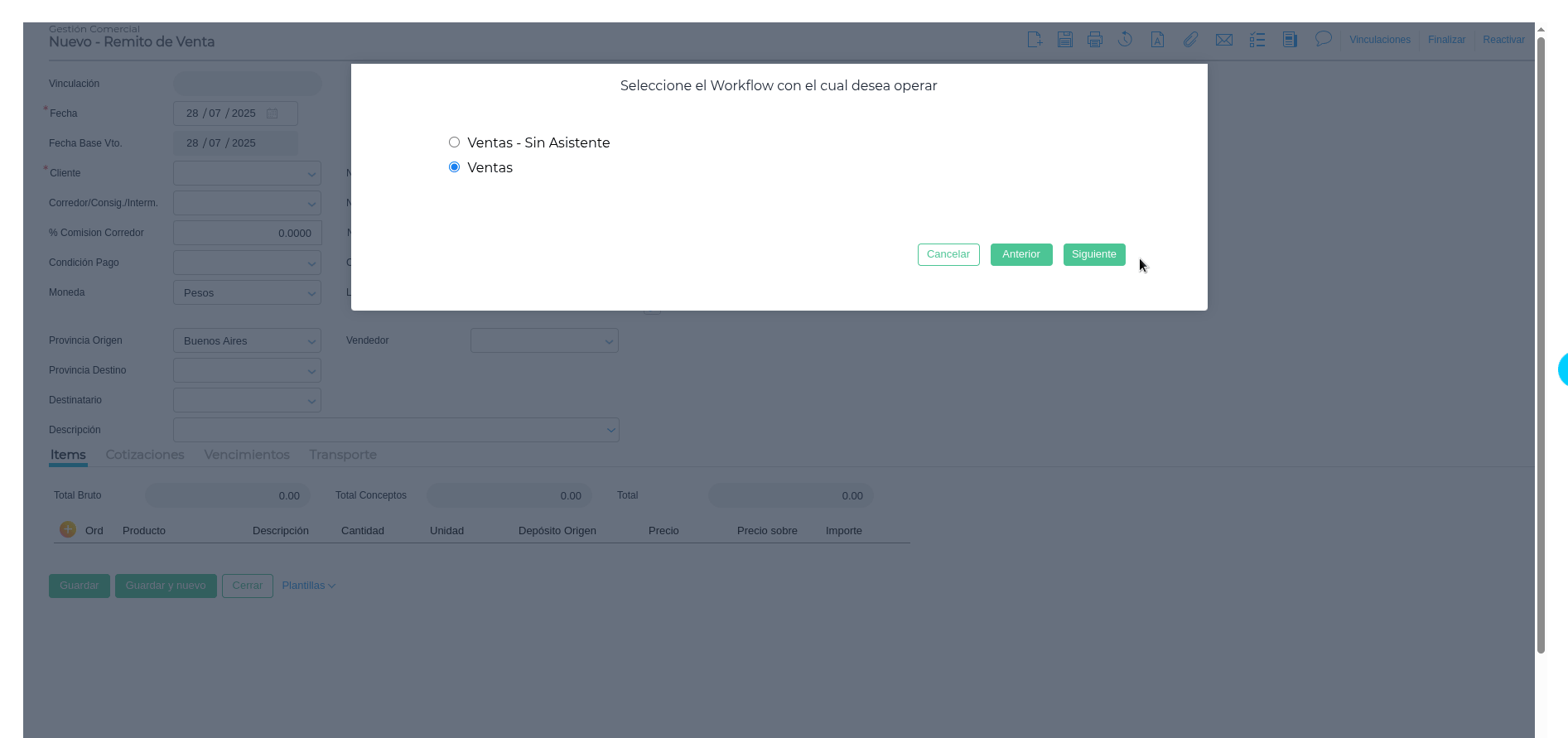Open the Plantillas dropdown menu

[308, 586]
